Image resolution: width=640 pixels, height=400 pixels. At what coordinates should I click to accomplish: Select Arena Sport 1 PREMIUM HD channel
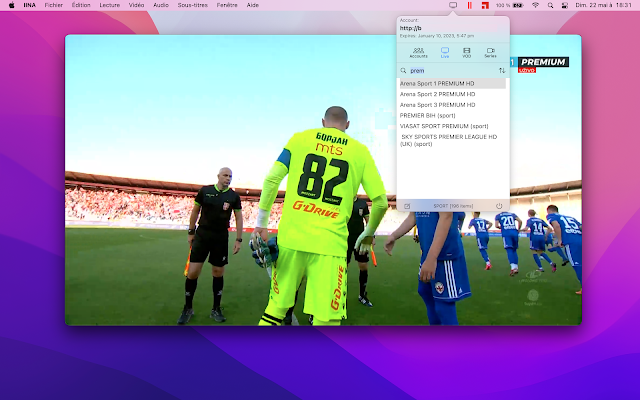[x=452, y=83]
